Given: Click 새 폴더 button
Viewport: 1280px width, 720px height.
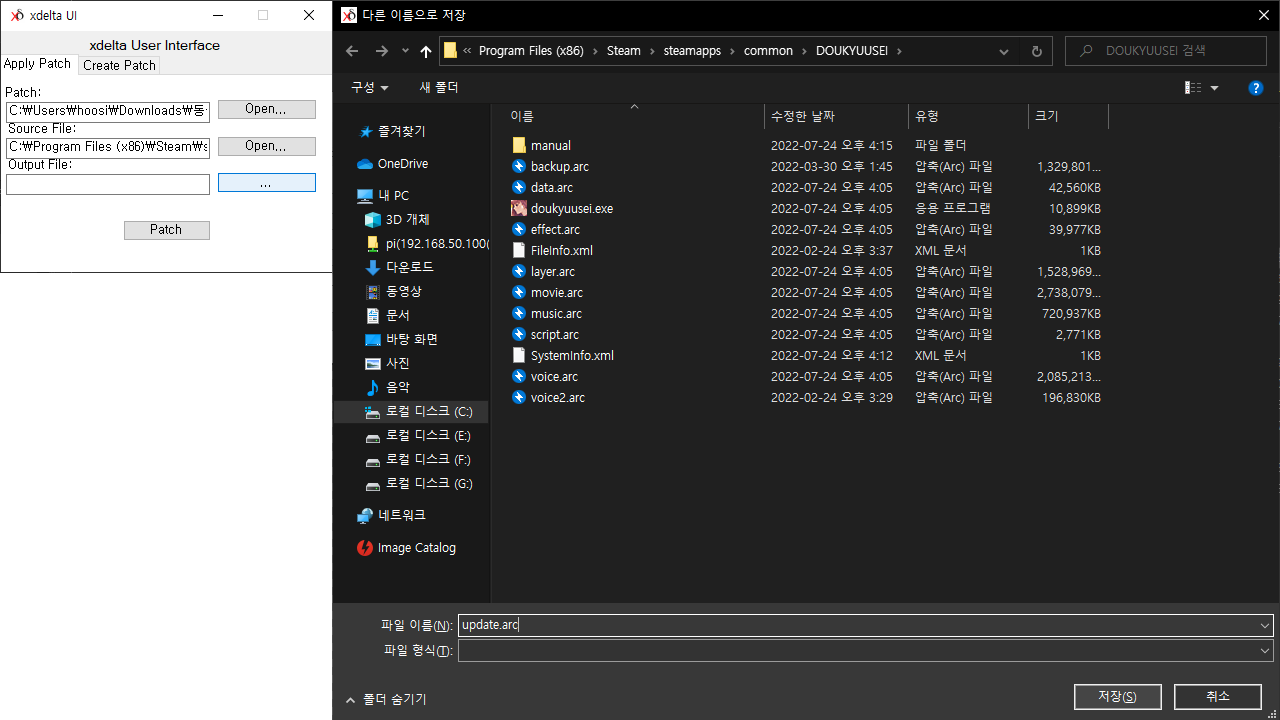Looking at the screenshot, I should 439,88.
